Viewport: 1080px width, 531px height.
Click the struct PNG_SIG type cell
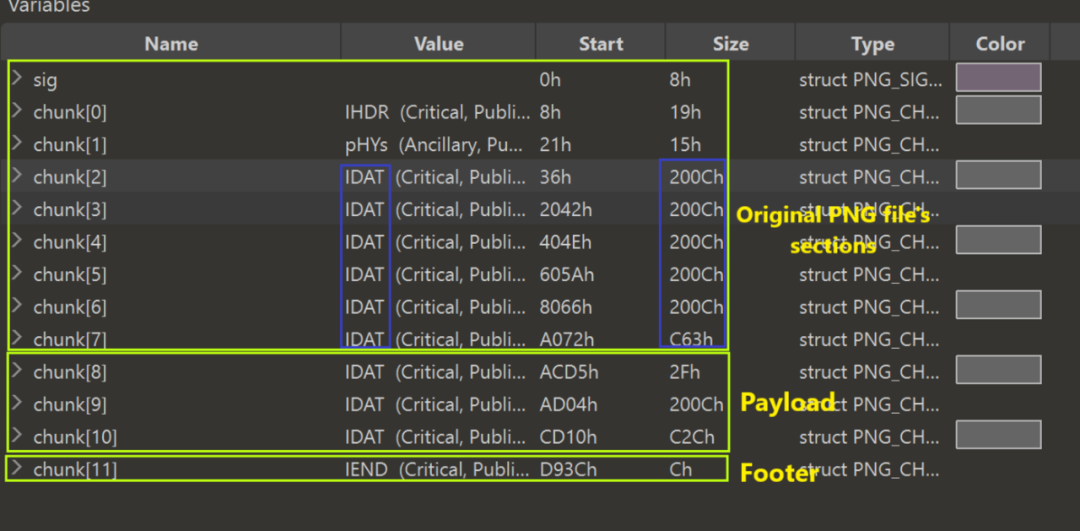(x=871, y=81)
